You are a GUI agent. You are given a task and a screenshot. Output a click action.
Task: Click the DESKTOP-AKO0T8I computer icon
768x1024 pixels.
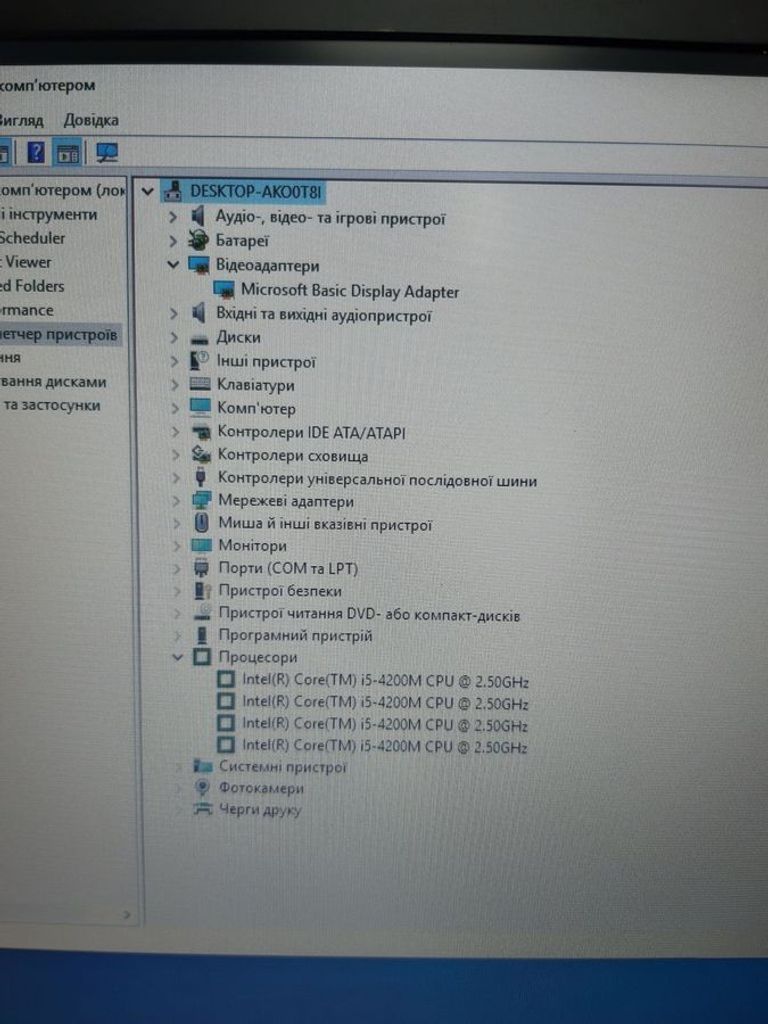tap(173, 191)
